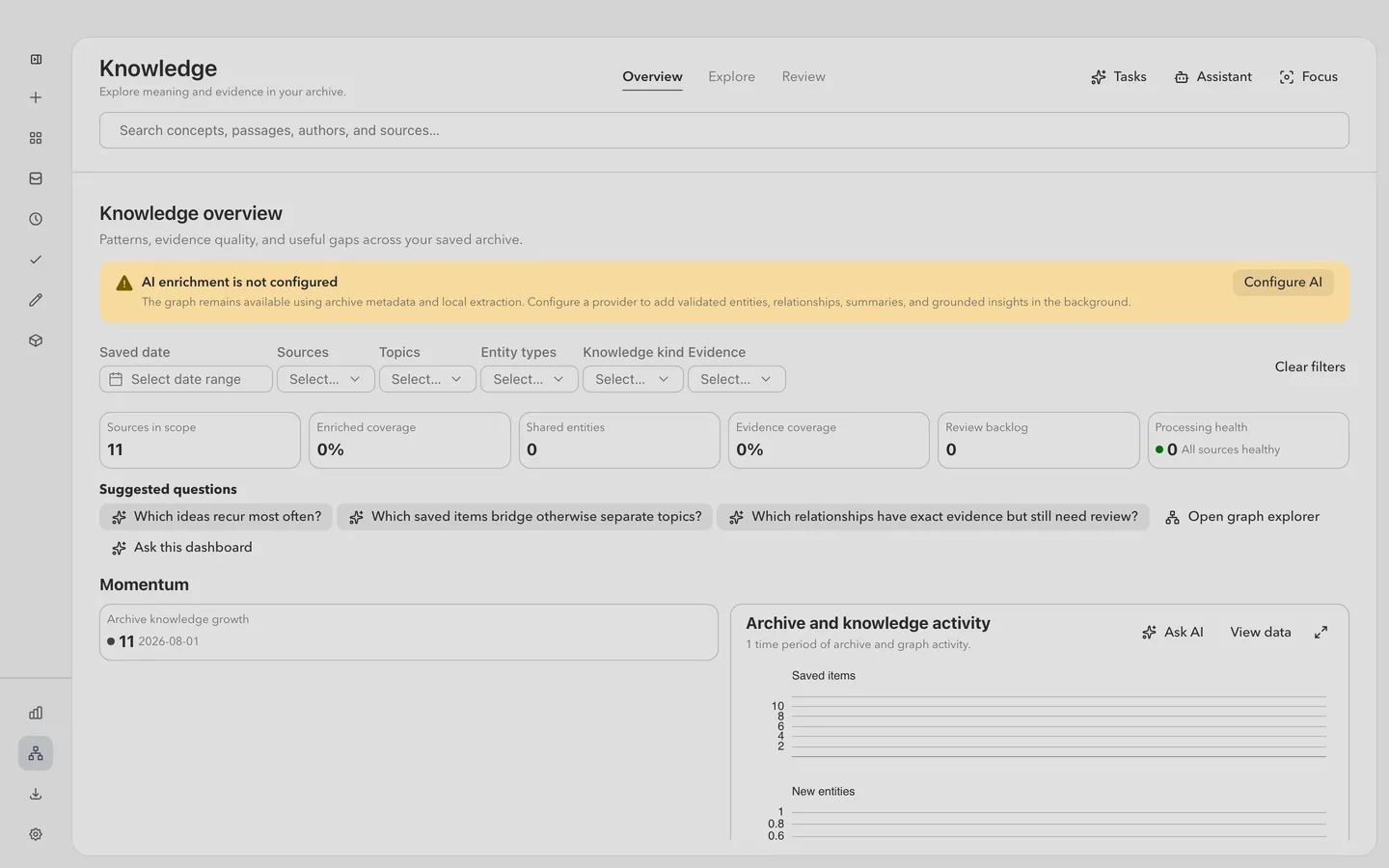Open the grid dashboard icon in sidebar

point(36,138)
